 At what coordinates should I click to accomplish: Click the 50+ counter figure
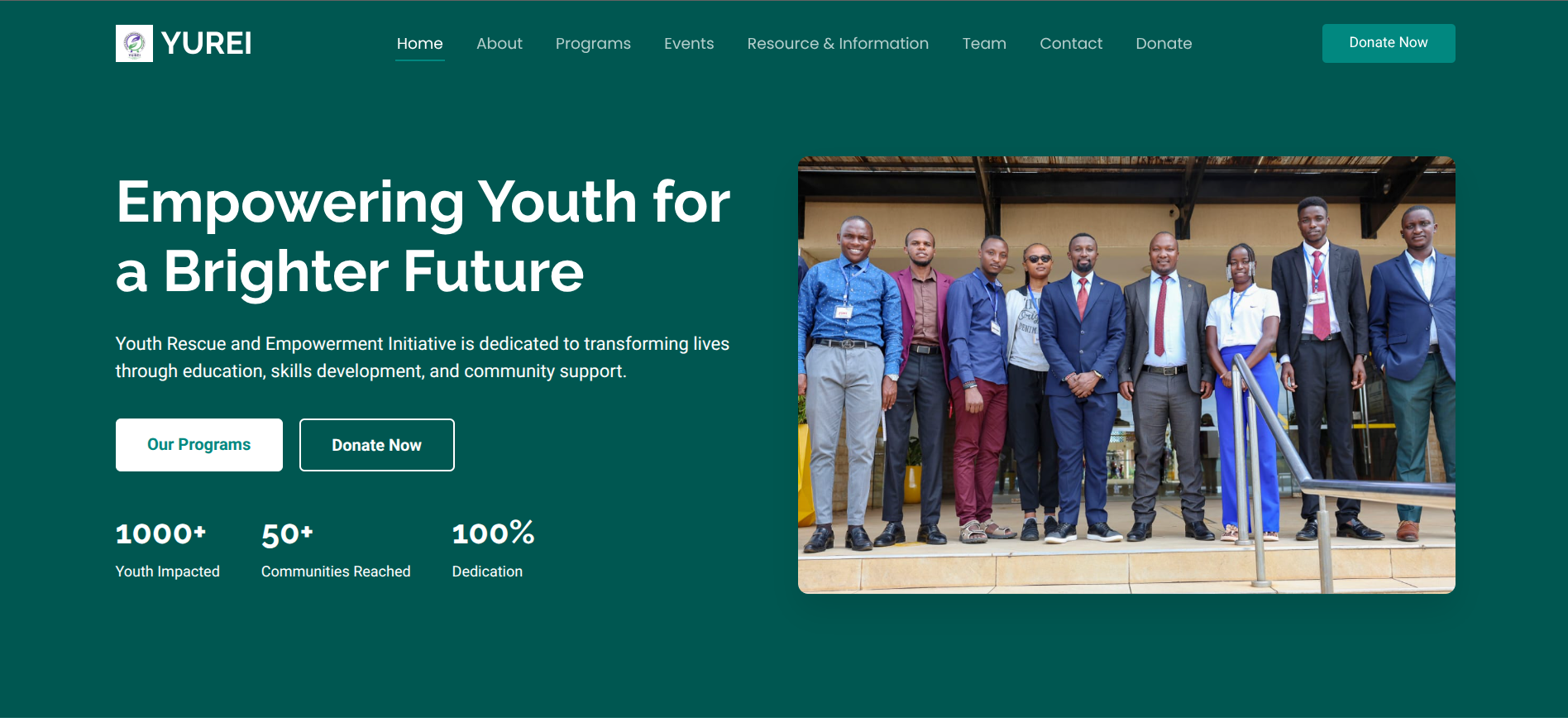pos(287,534)
